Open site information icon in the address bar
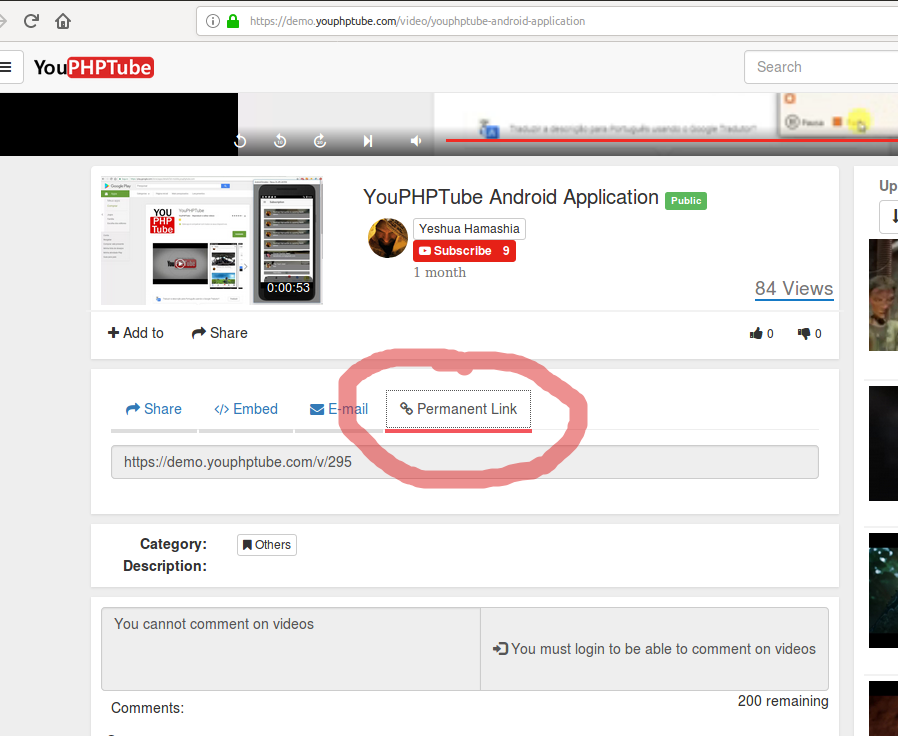Screen dimensions: 898x736 coord(212,21)
